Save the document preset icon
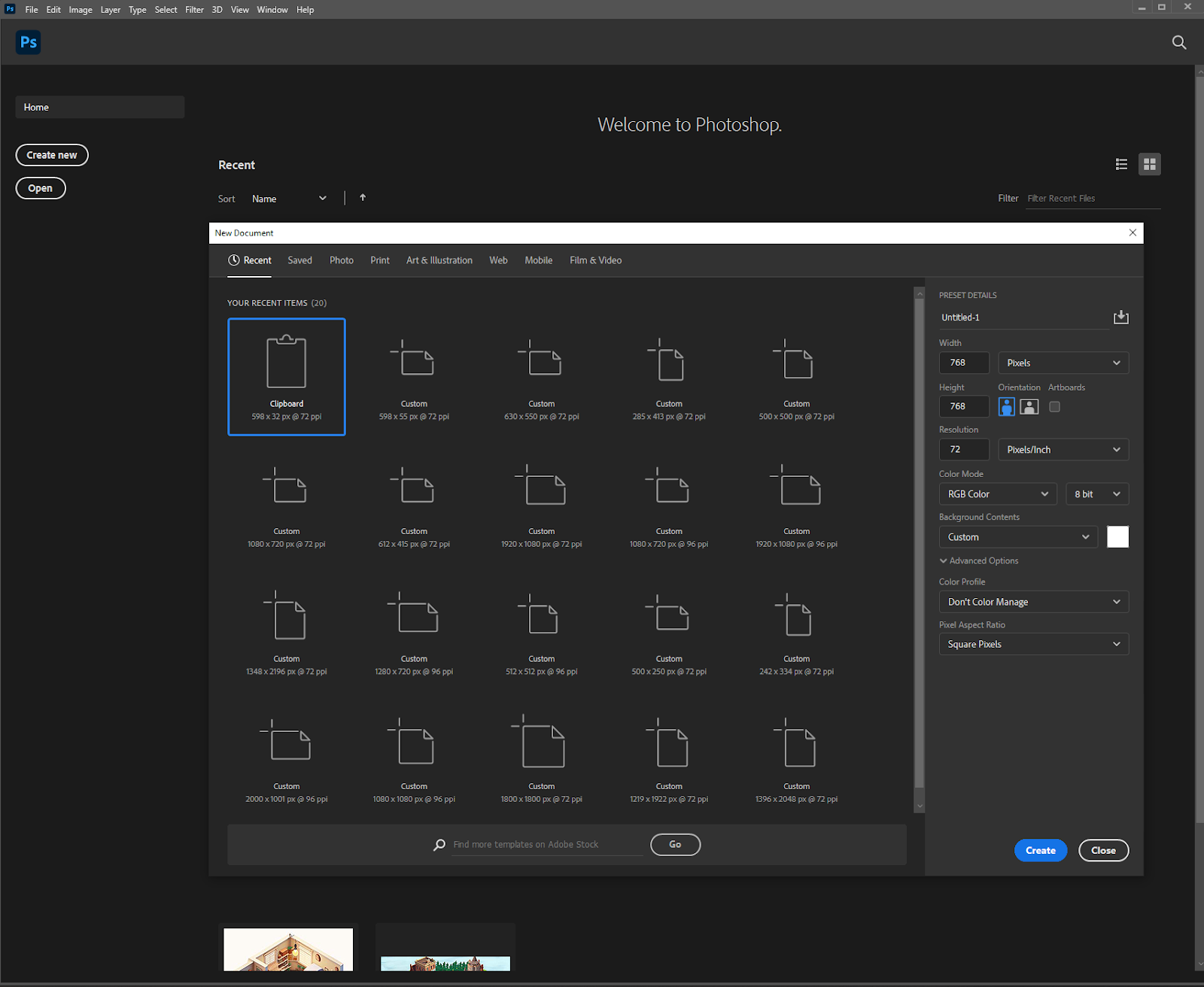This screenshot has width=1204, height=987. click(1120, 317)
